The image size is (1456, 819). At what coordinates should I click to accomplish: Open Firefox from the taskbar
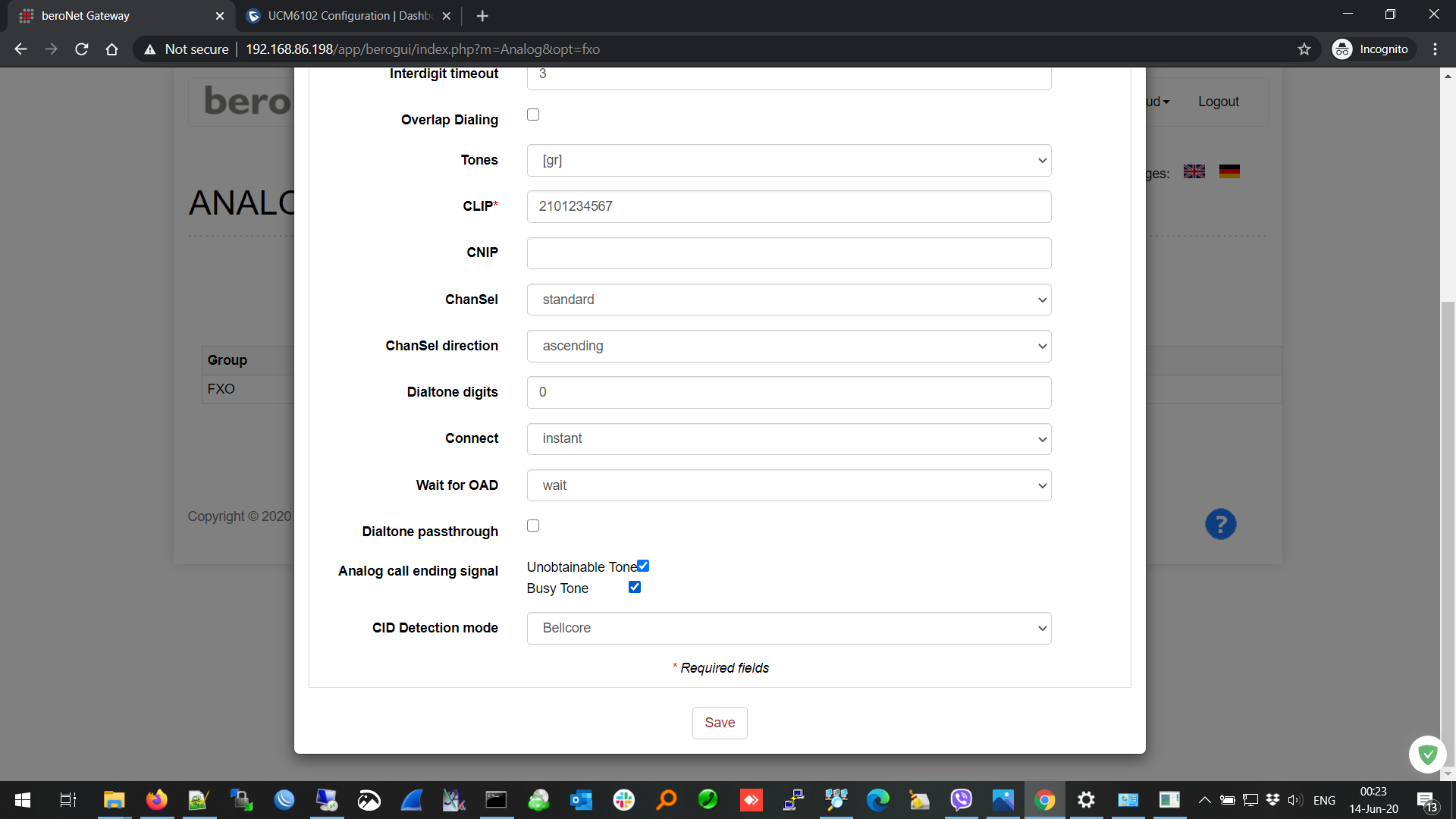click(157, 800)
